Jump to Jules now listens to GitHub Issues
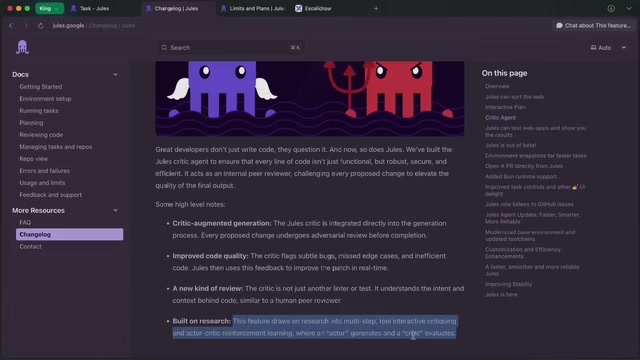 pos(529,204)
